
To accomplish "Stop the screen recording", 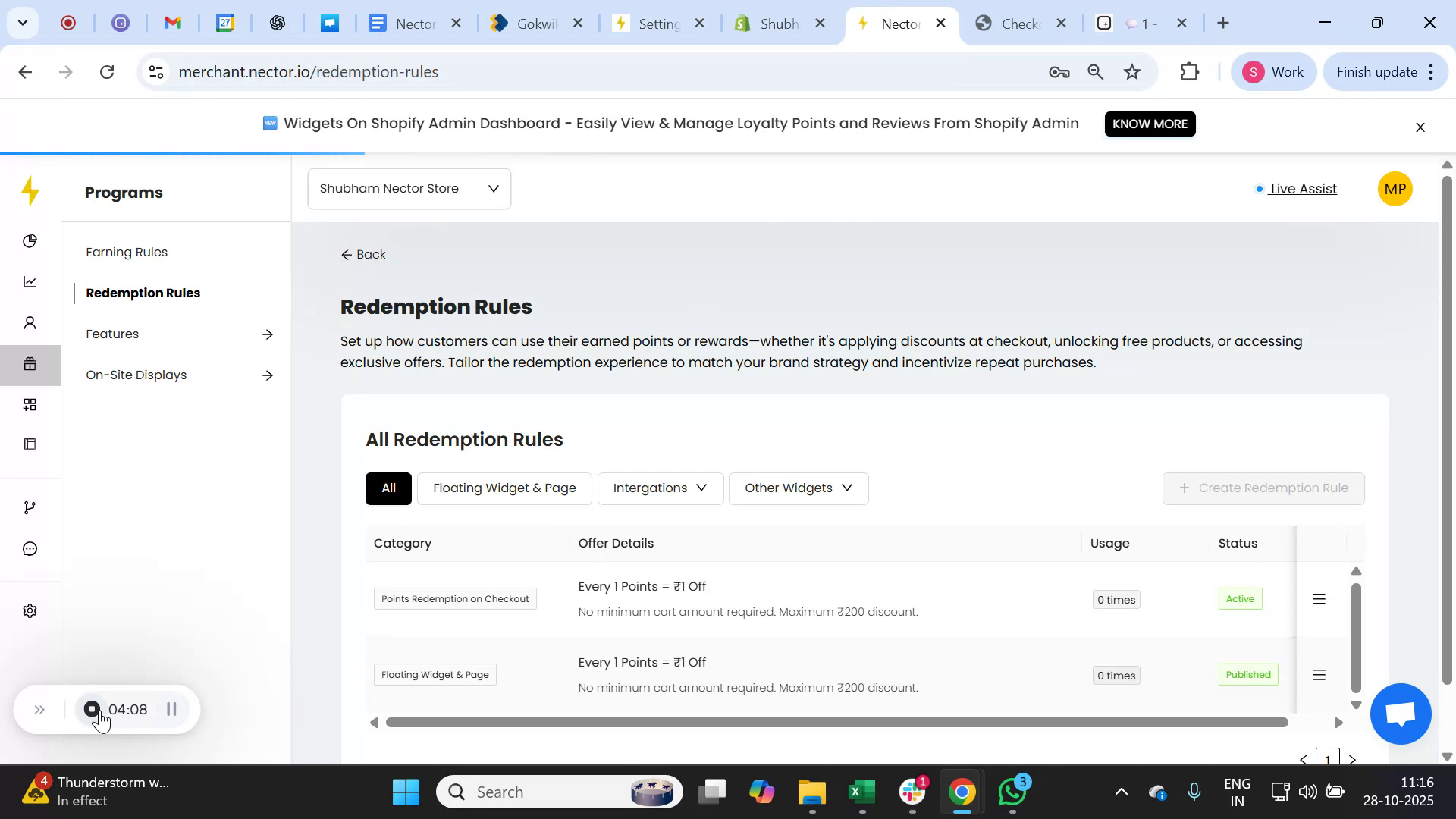I will (91, 709).
